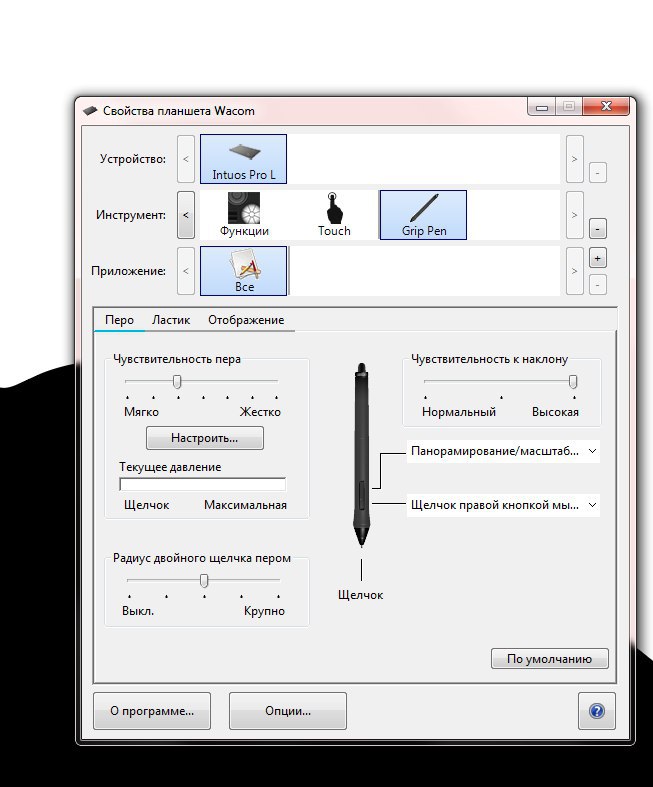Click the Чувствительность к наклону slider handle

[573, 381]
